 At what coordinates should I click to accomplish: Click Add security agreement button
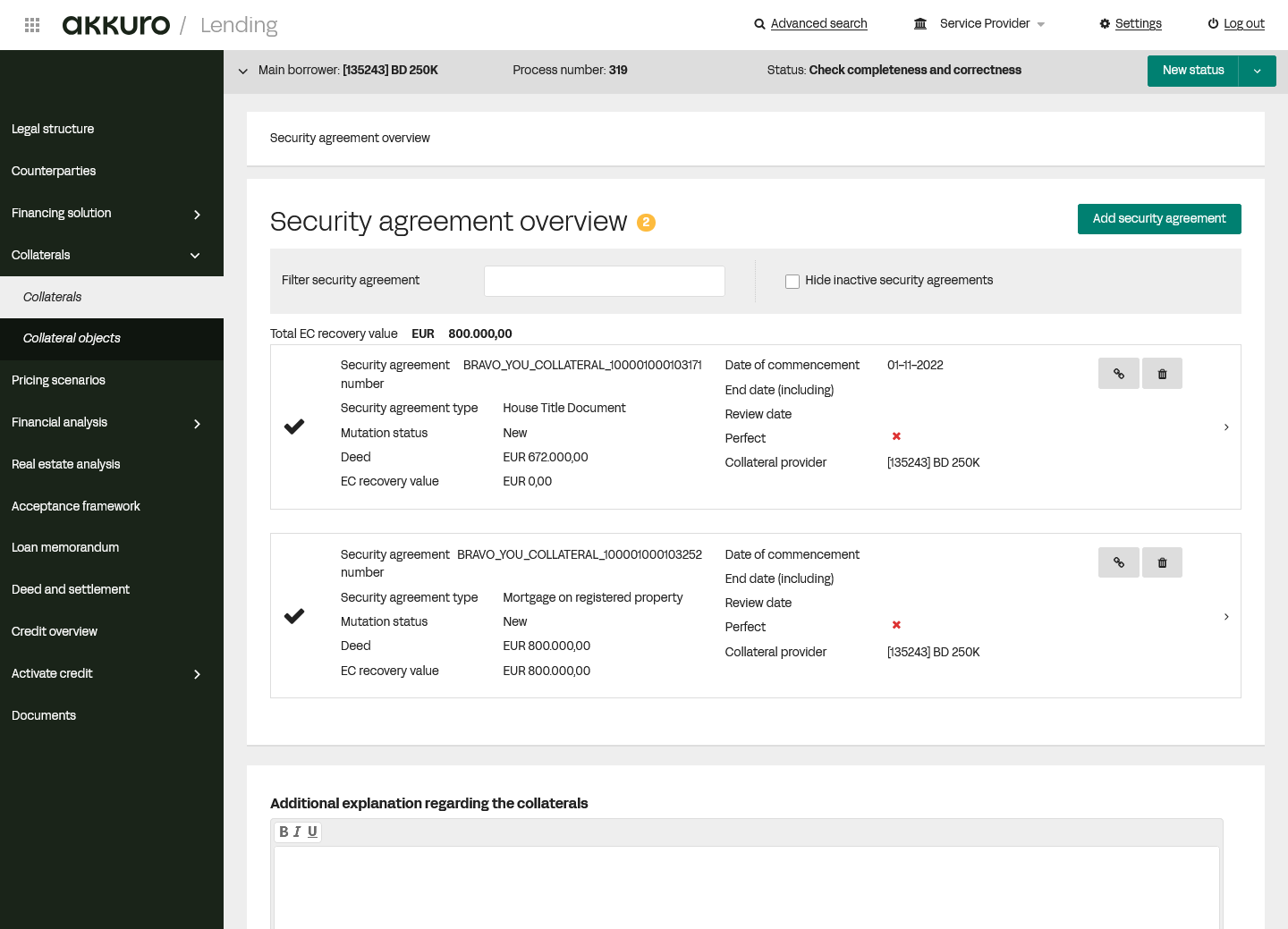tap(1159, 219)
